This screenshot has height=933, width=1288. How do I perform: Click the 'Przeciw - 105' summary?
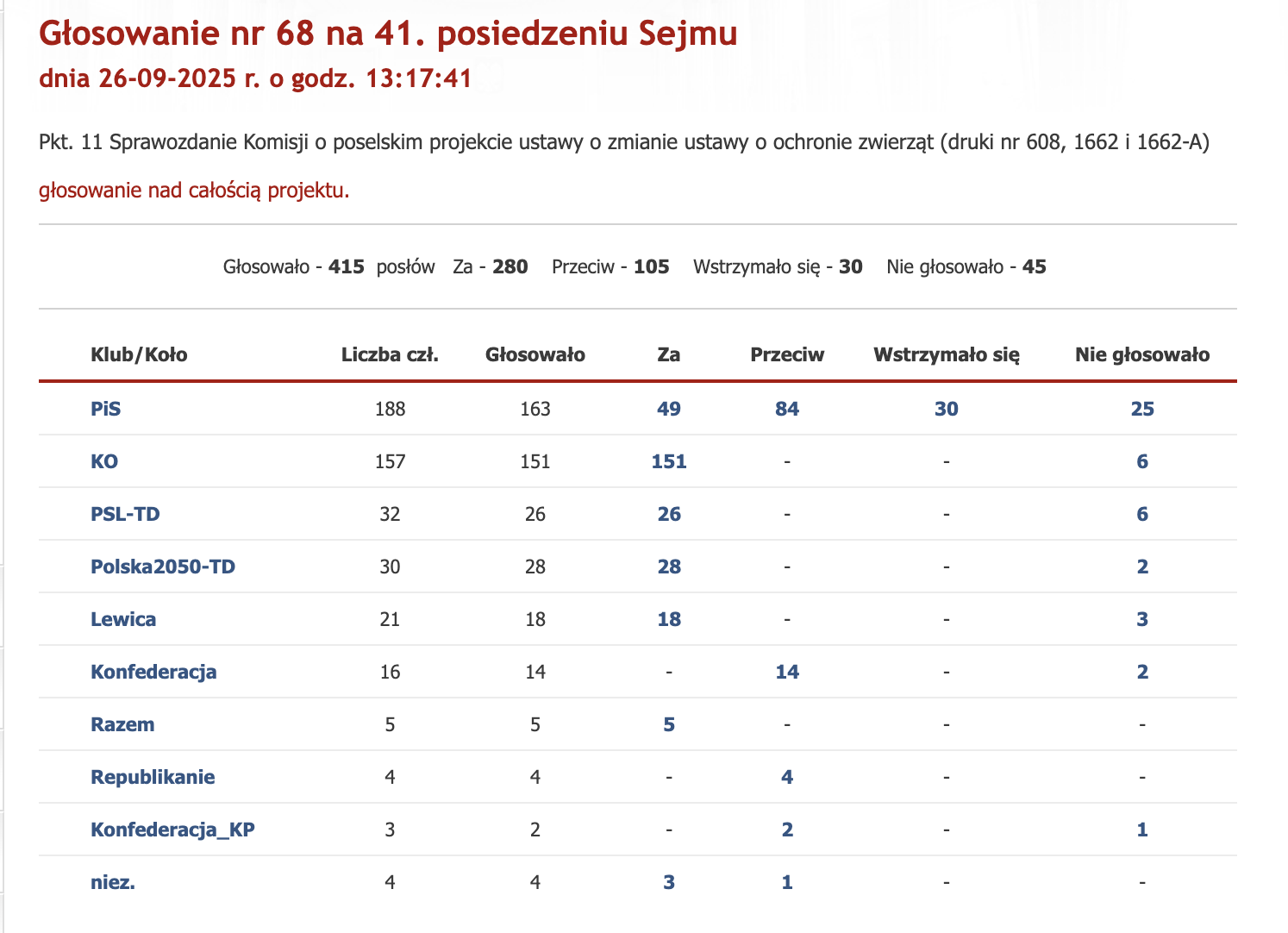(610, 266)
